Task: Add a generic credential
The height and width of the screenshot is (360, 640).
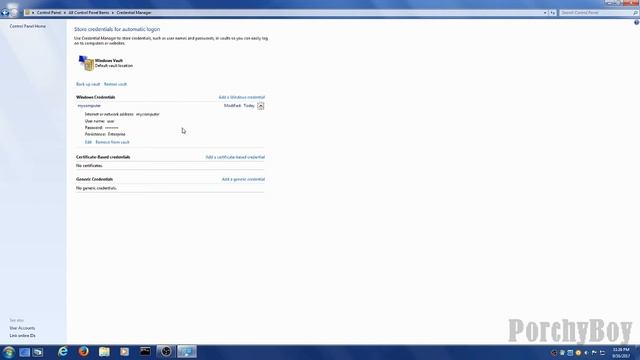Action: click(x=243, y=179)
